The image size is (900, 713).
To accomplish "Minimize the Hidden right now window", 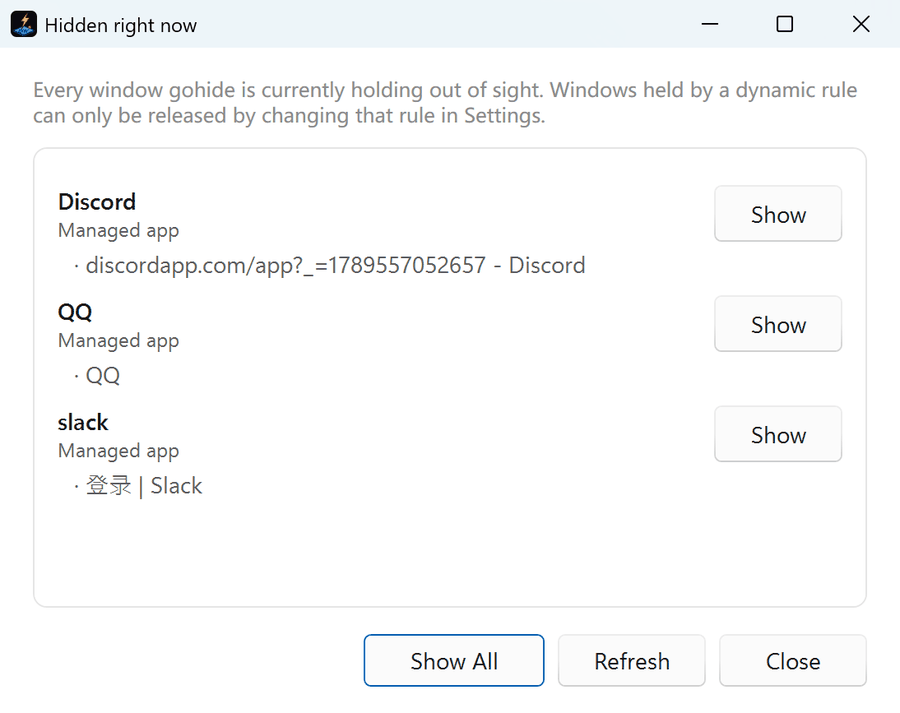I will pos(710,24).
